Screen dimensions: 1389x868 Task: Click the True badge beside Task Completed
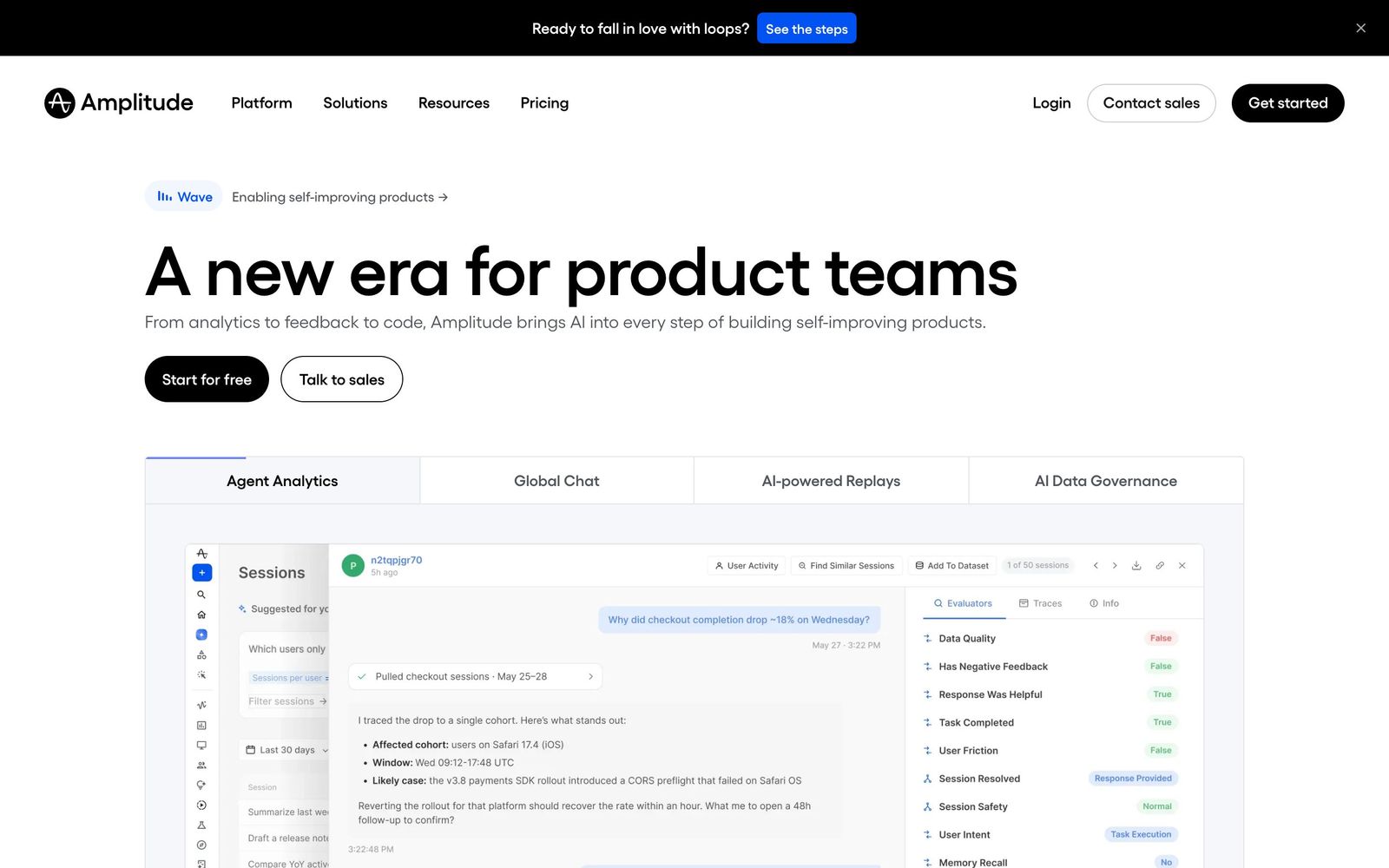[1162, 722]
